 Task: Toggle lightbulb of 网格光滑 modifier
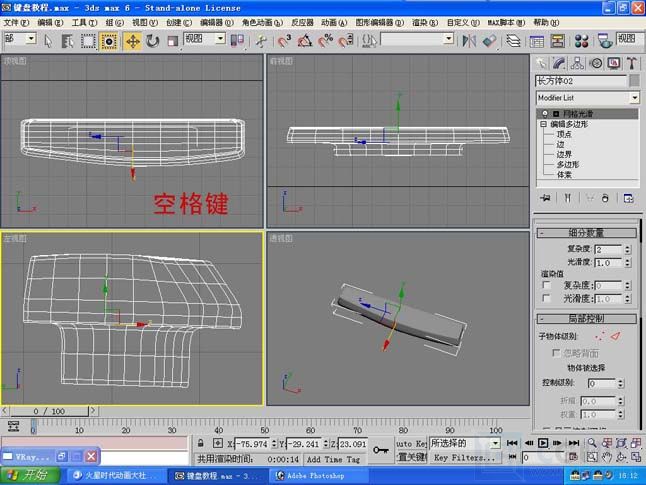click(x=545, y=114)
